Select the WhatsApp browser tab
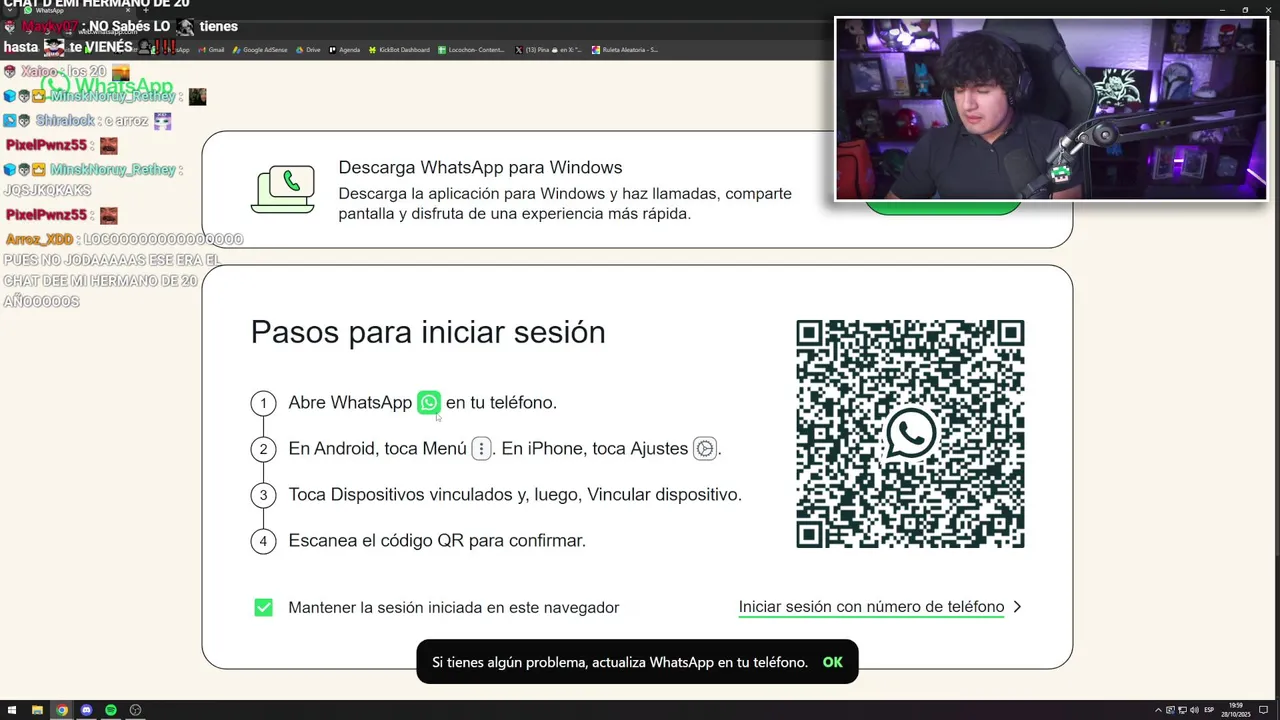Screen dimensions: 1280x720 [x=70, y=10]
